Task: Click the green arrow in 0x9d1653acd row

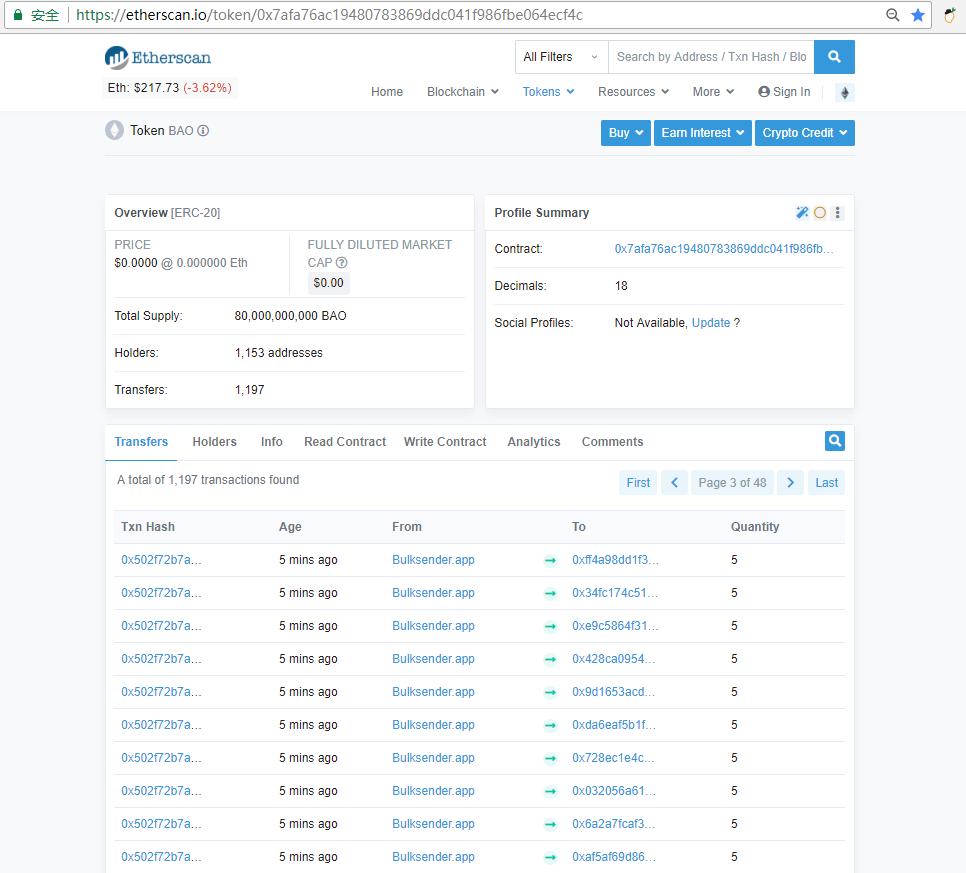Action: (550, 692)
